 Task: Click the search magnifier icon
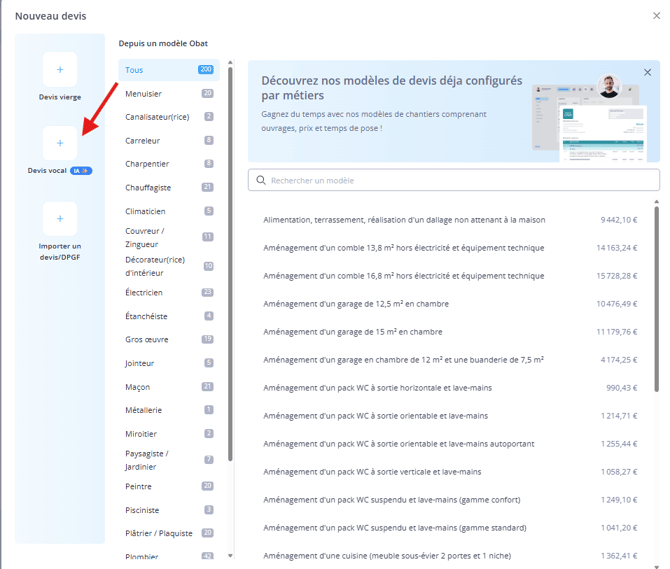262,180
